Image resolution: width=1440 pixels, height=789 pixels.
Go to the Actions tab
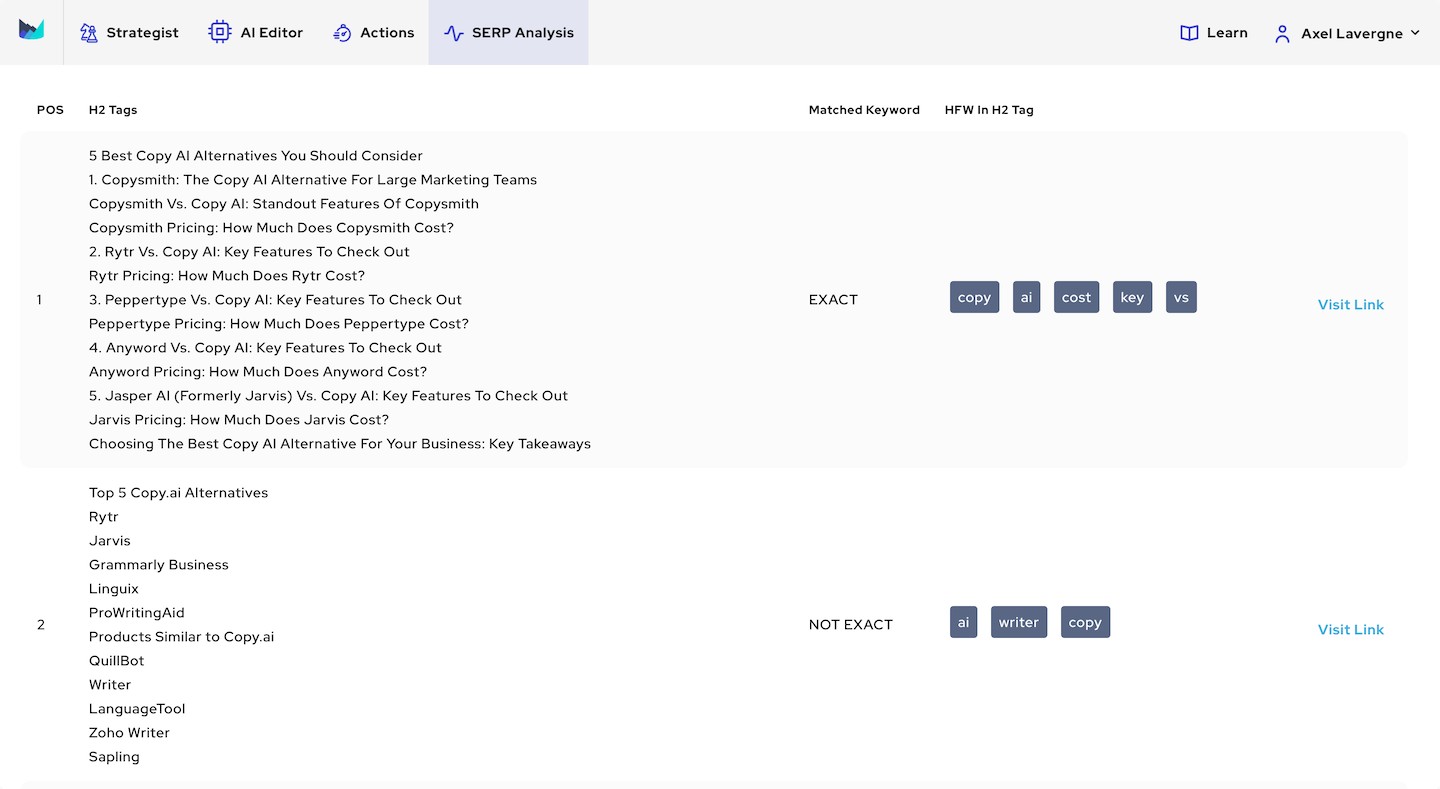(374, 32)
